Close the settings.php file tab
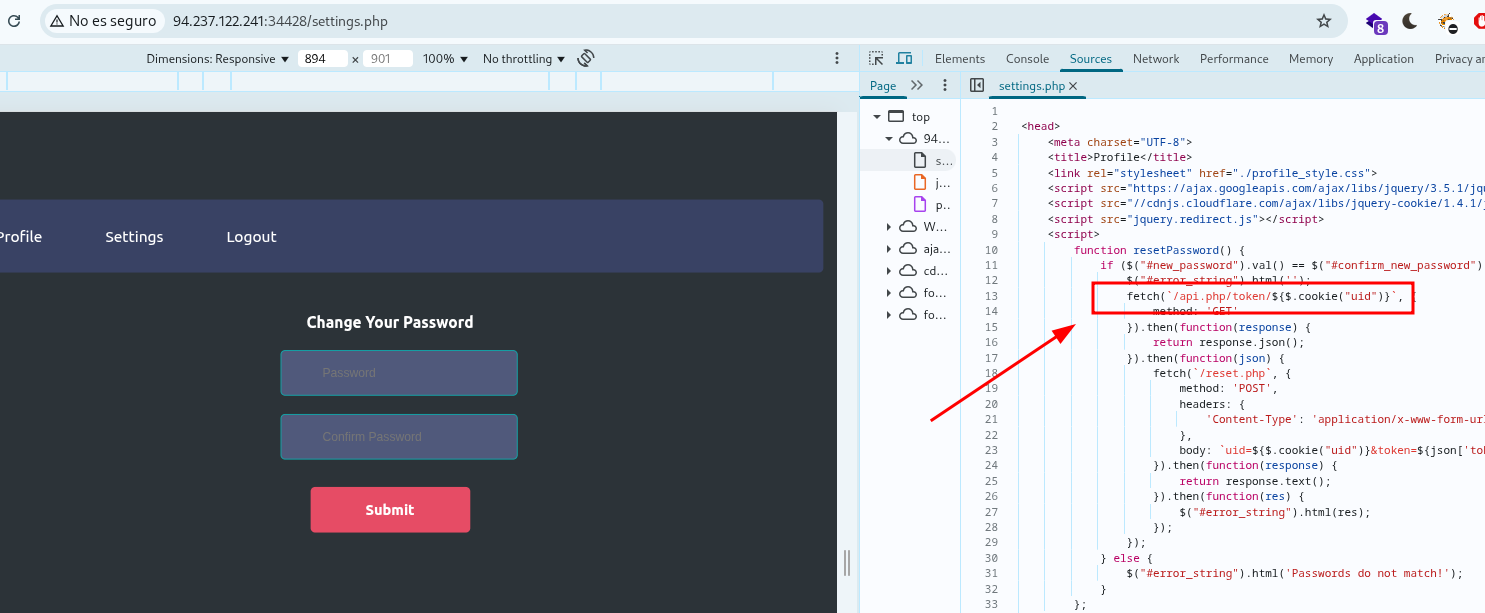Screen dimensions: 1485x613 1073,86
